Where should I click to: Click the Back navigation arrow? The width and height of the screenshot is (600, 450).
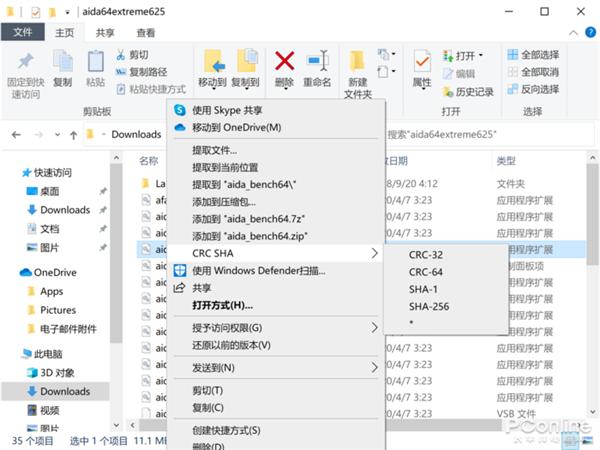click(16, 135)
